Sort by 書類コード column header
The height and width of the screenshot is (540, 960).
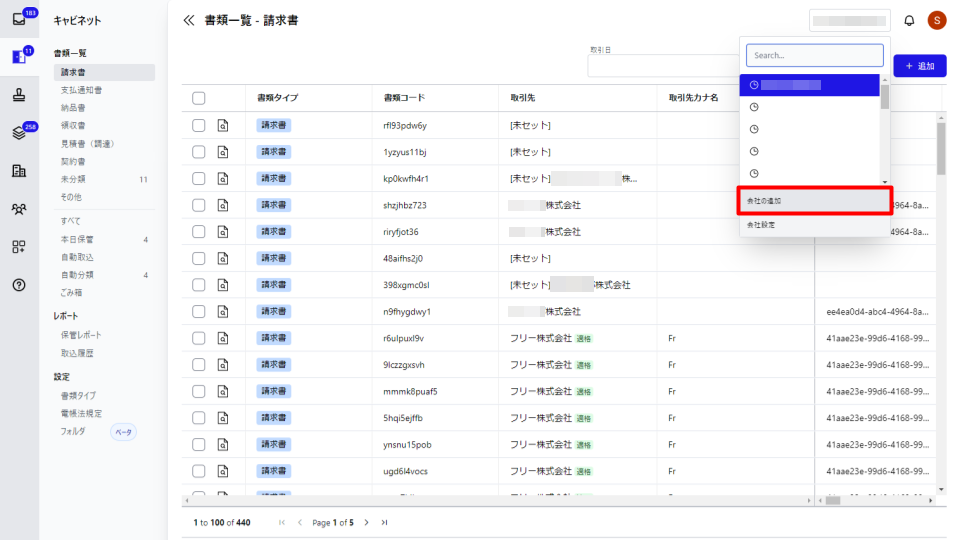coord(404,97)
